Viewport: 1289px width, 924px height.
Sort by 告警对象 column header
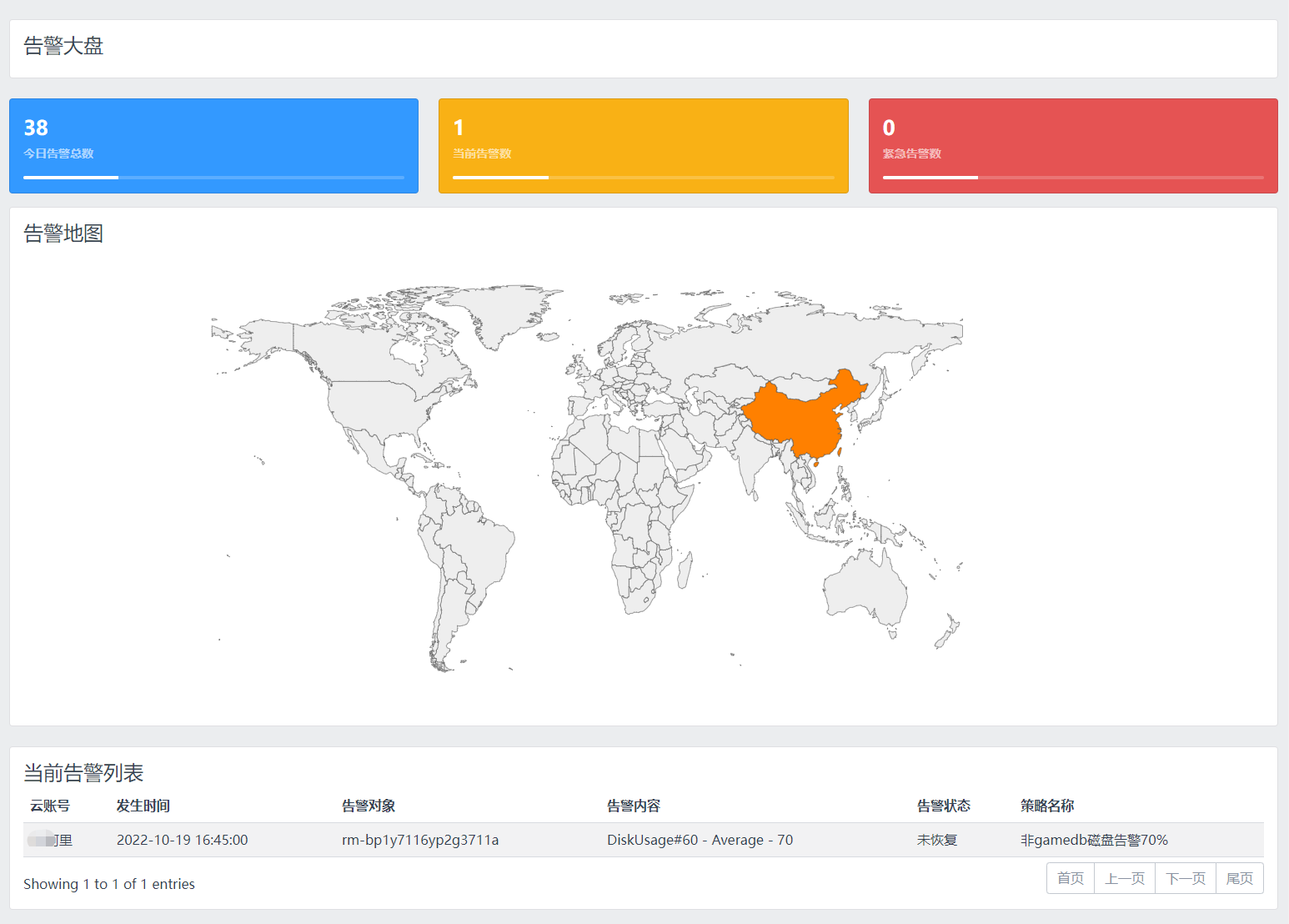(369, 806)
